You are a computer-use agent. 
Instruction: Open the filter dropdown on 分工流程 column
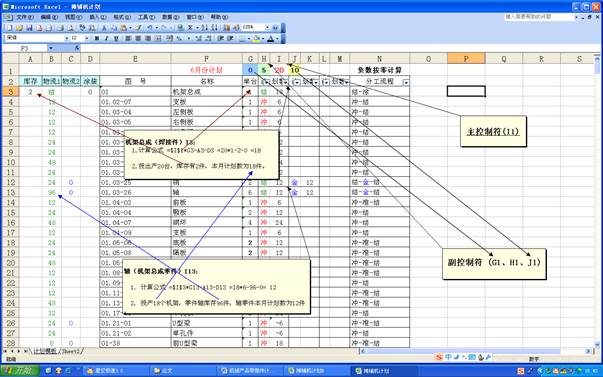point(406,82)
